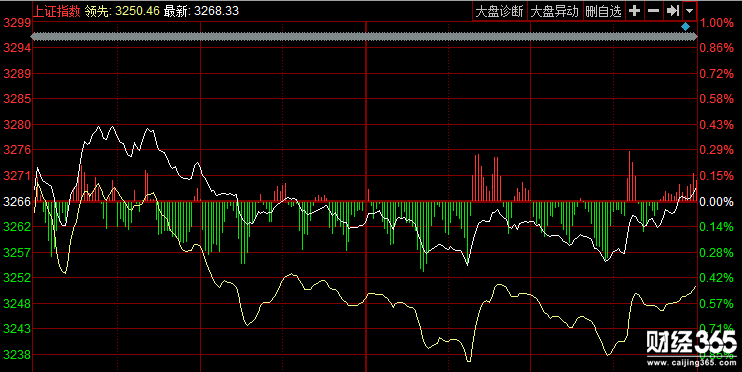The width and height of the screenshot is (742, 372).
Task: Click the 0.00% baseline percentage label
Action: click(716, 202)
